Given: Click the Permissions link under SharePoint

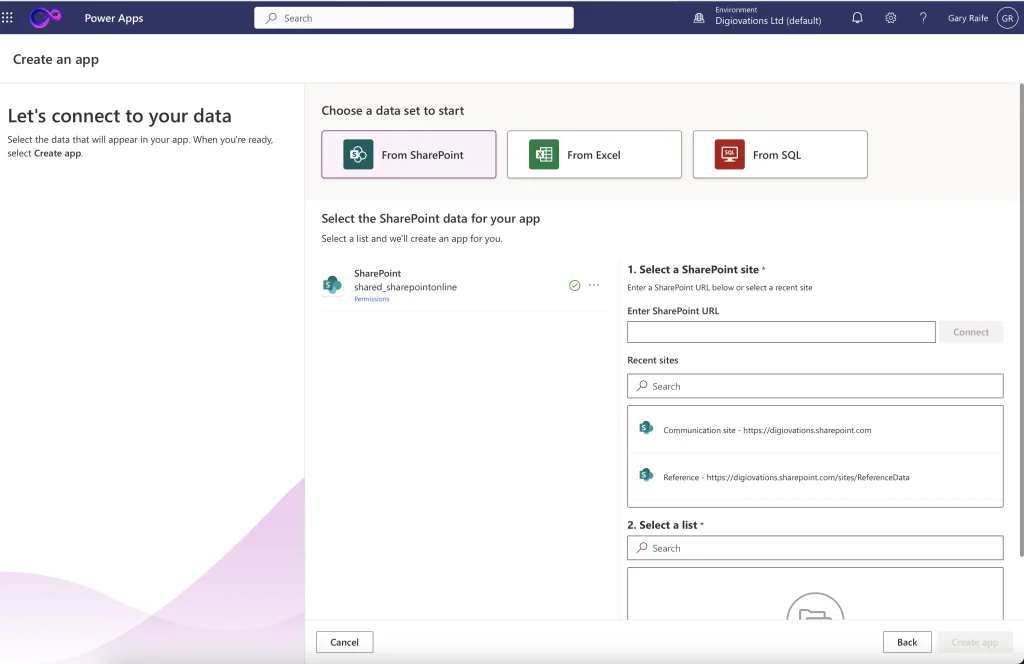Looking at the screenshot, I should pos(371,299).
